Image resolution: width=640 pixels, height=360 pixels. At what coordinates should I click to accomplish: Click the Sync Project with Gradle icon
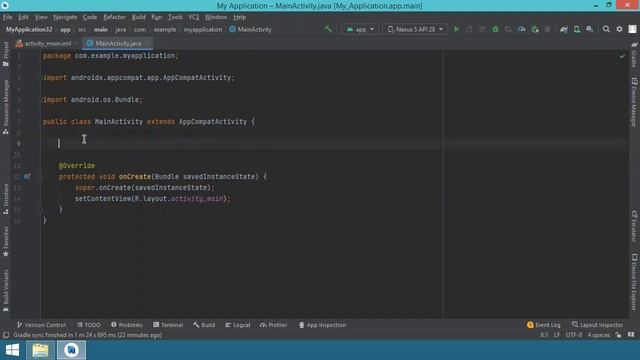click(x=564, y=29)
